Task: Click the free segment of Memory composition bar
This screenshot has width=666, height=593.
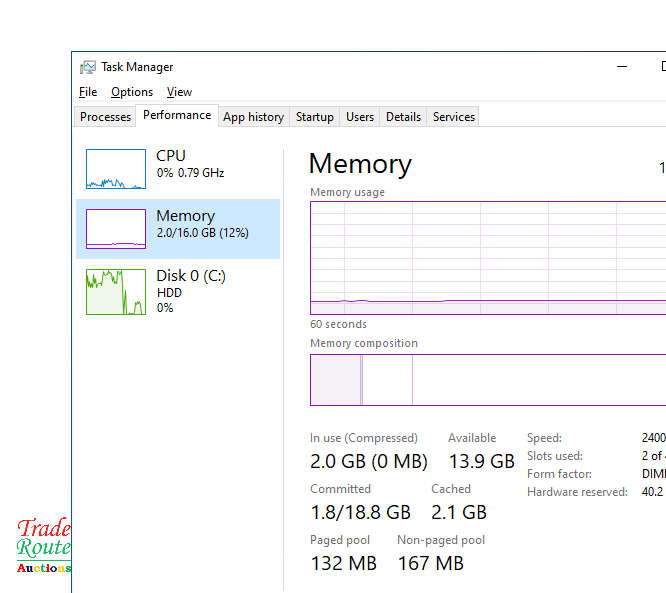Action: [x=540, y=380]
